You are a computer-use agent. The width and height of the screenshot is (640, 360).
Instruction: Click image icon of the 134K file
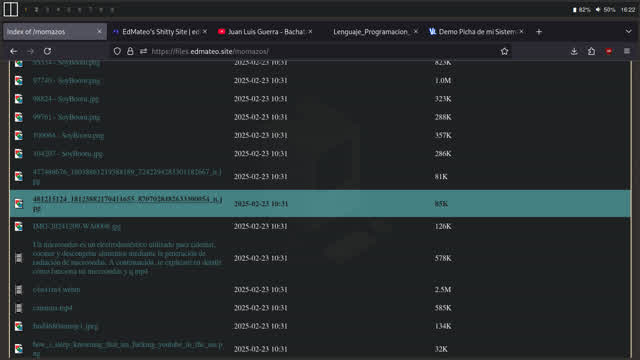pos(19,326)
